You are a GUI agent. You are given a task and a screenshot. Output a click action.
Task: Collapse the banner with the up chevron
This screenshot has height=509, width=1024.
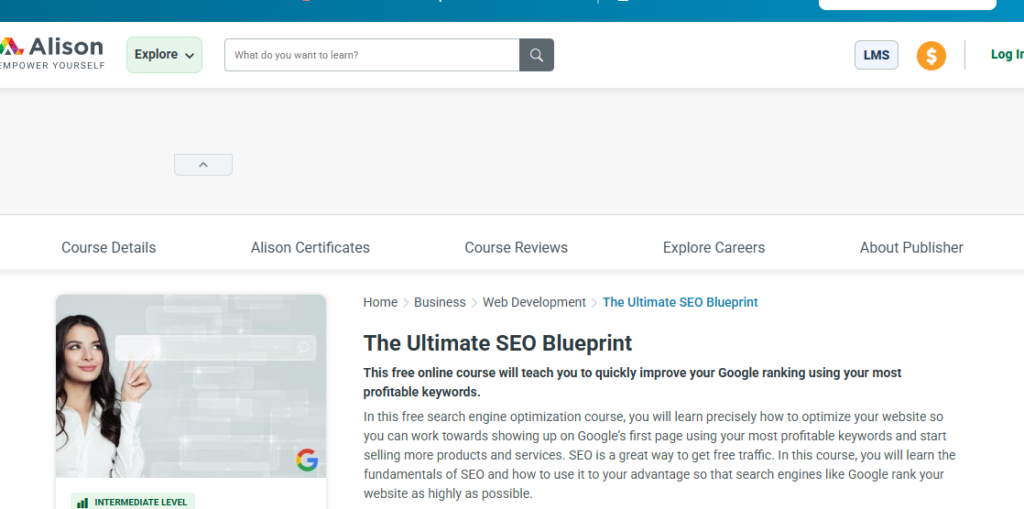click(203, 165)
